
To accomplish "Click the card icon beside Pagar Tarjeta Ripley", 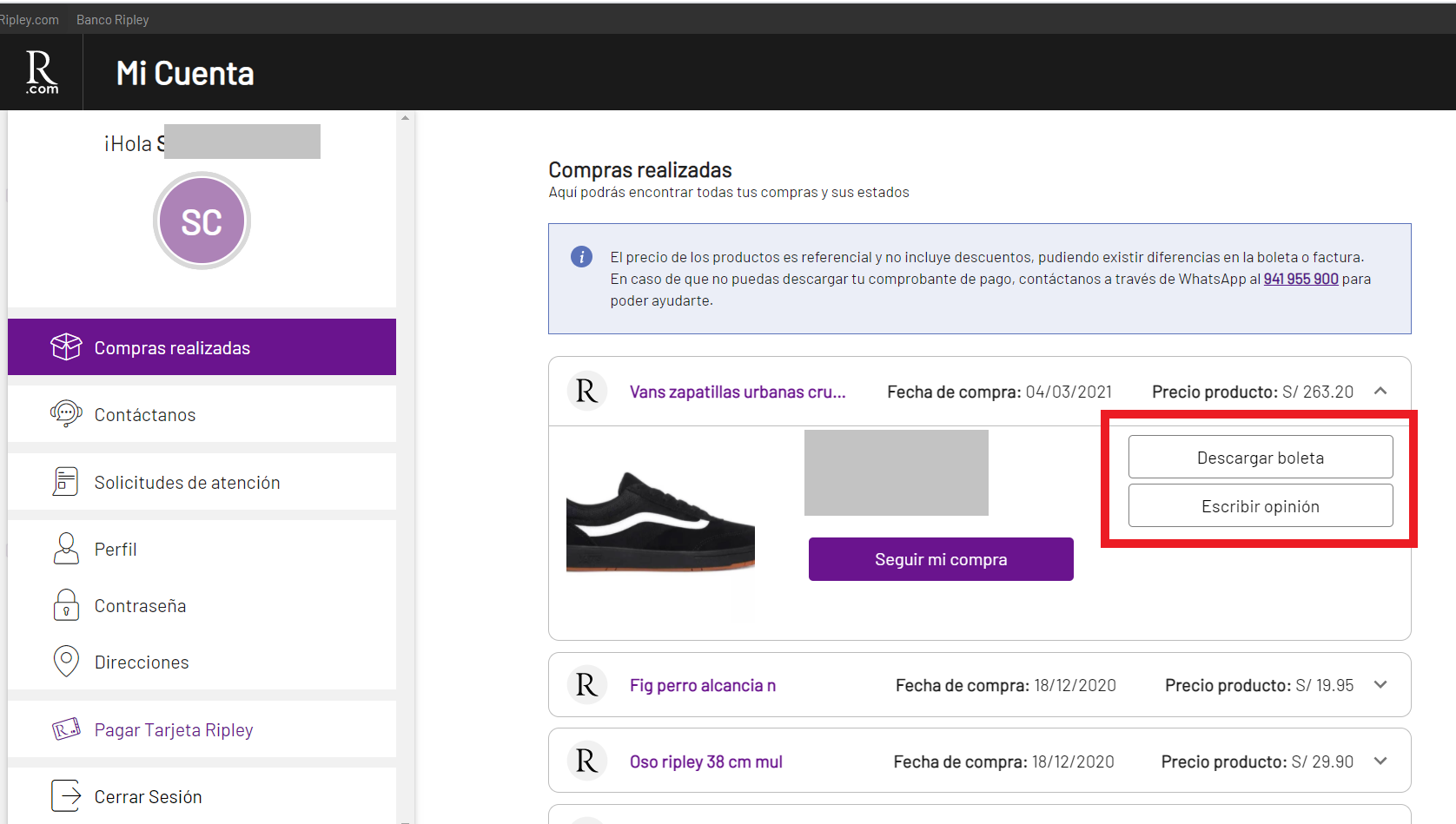I will coord(66,728).
